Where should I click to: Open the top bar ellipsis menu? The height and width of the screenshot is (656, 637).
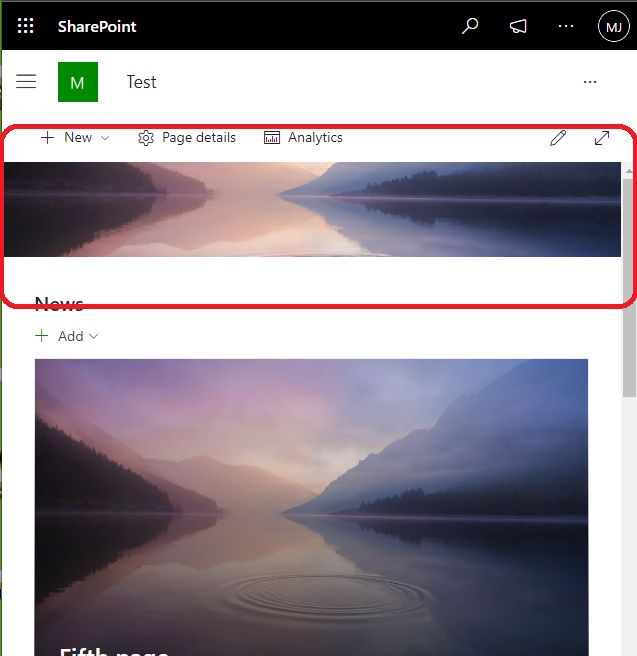[566, 26]
